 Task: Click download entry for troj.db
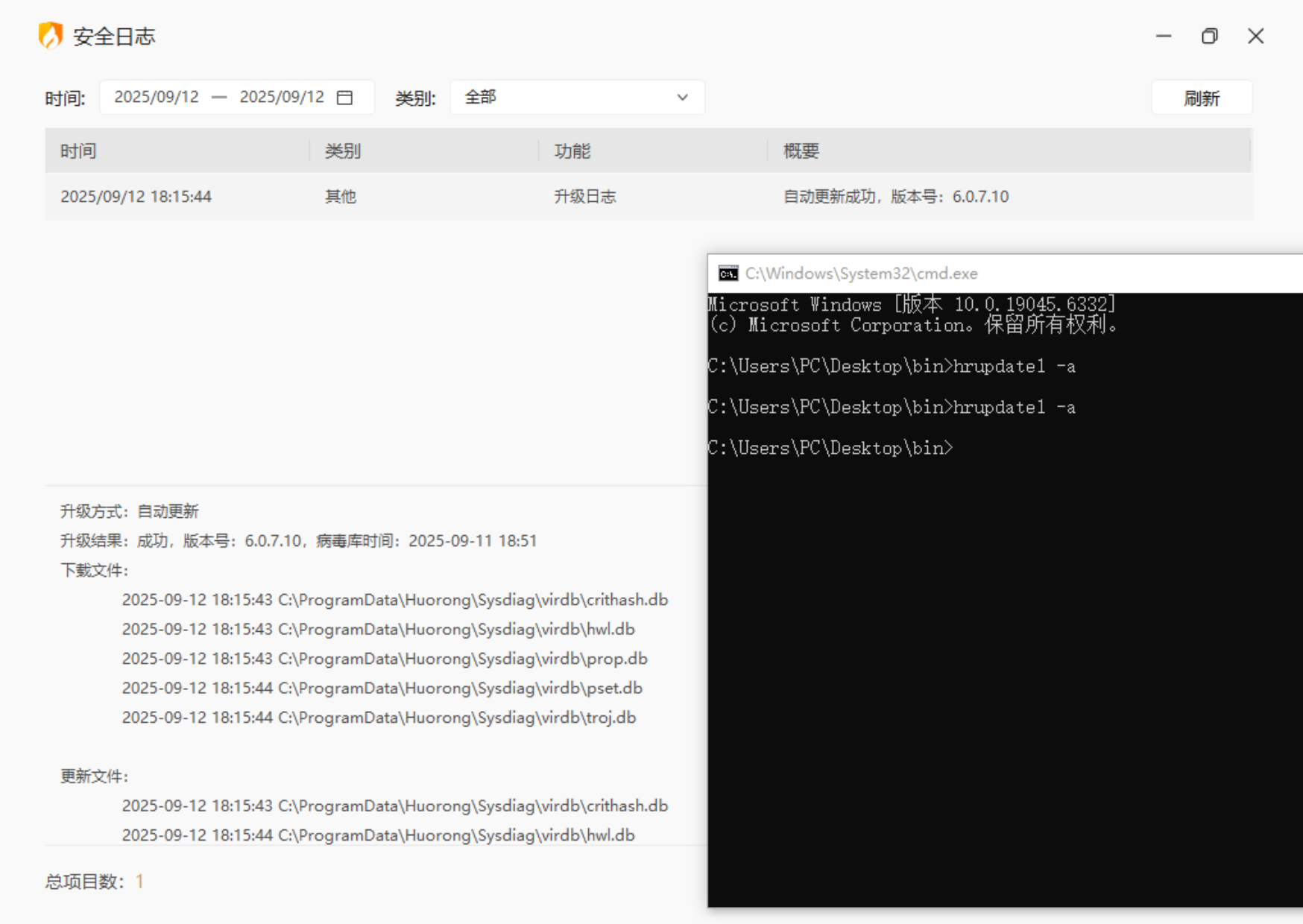tap(379, 718)
